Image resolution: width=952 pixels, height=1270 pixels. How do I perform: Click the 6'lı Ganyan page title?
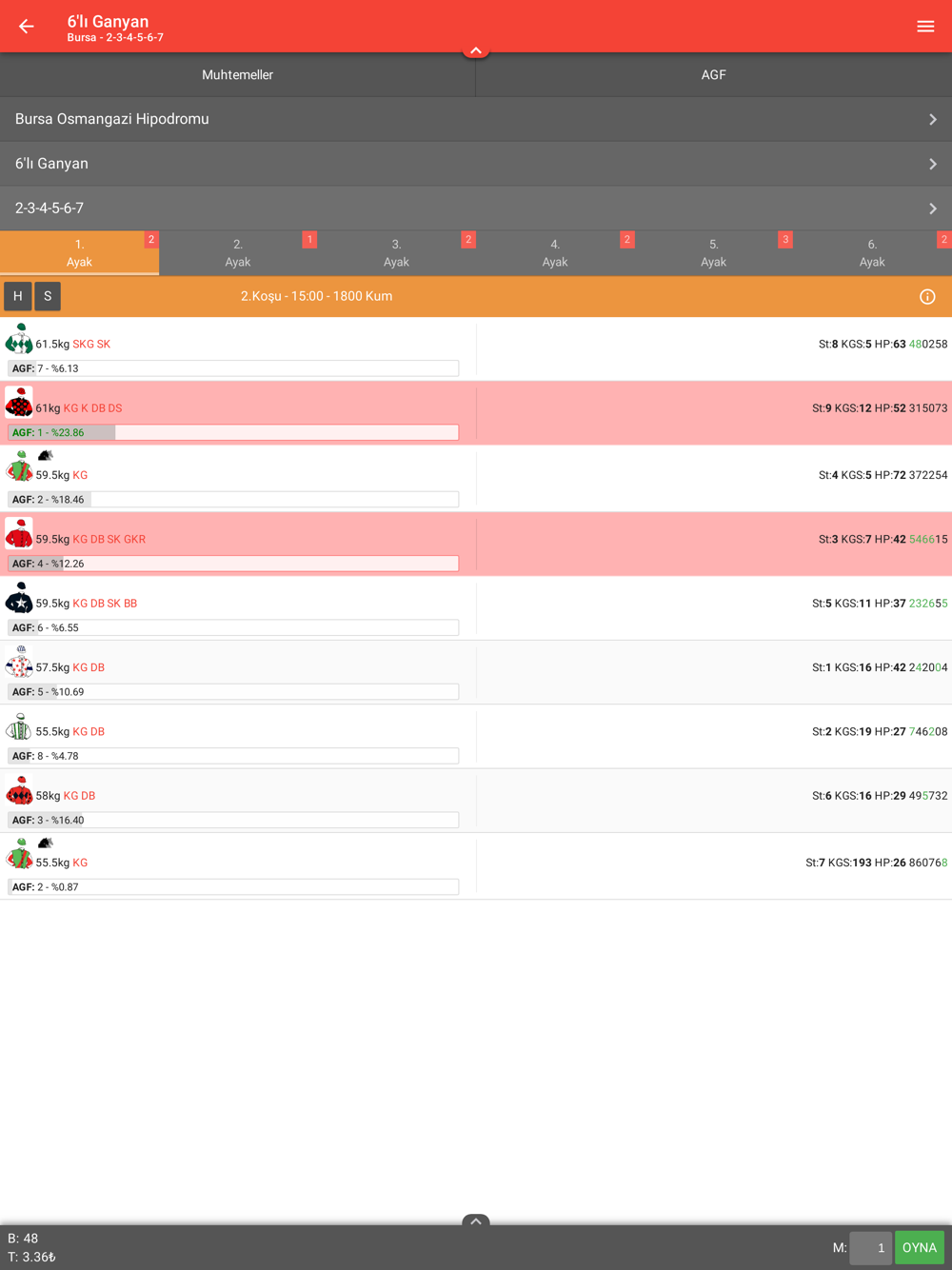click(108, 21)
